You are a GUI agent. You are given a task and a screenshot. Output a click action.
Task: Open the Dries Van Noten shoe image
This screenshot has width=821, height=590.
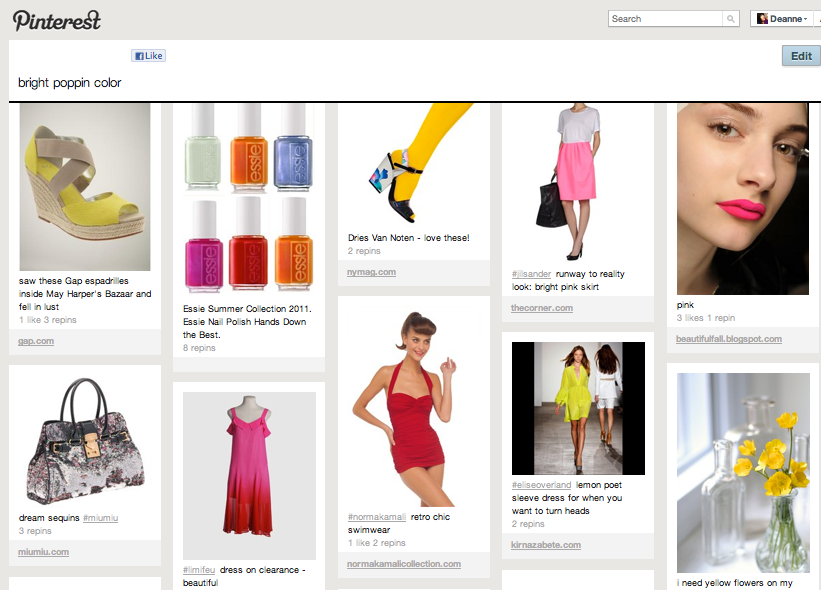pos(414,165)
